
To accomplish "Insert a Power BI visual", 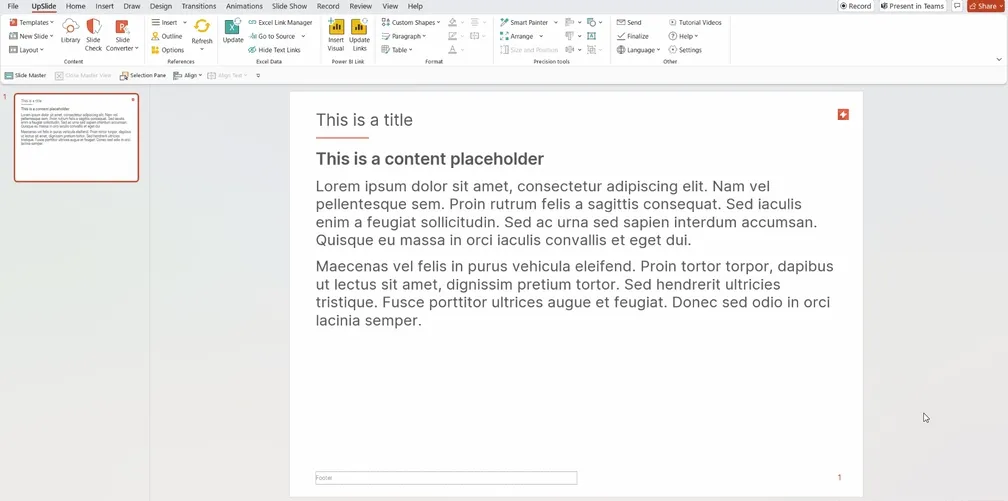I will [336, 35].
